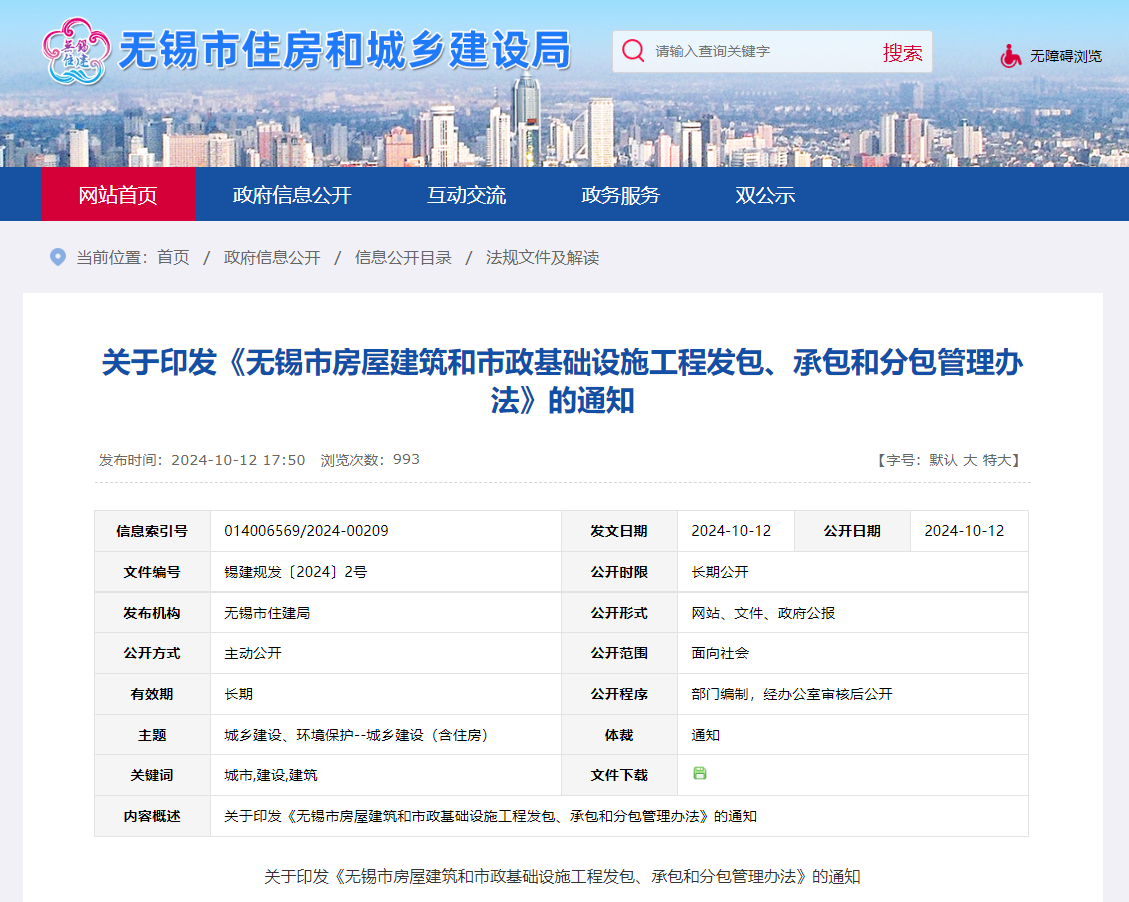This screenshot has width=1129, height=902.
Task: Open the '信息公开目录' breadcrumb link
Action: coord(404,257)
